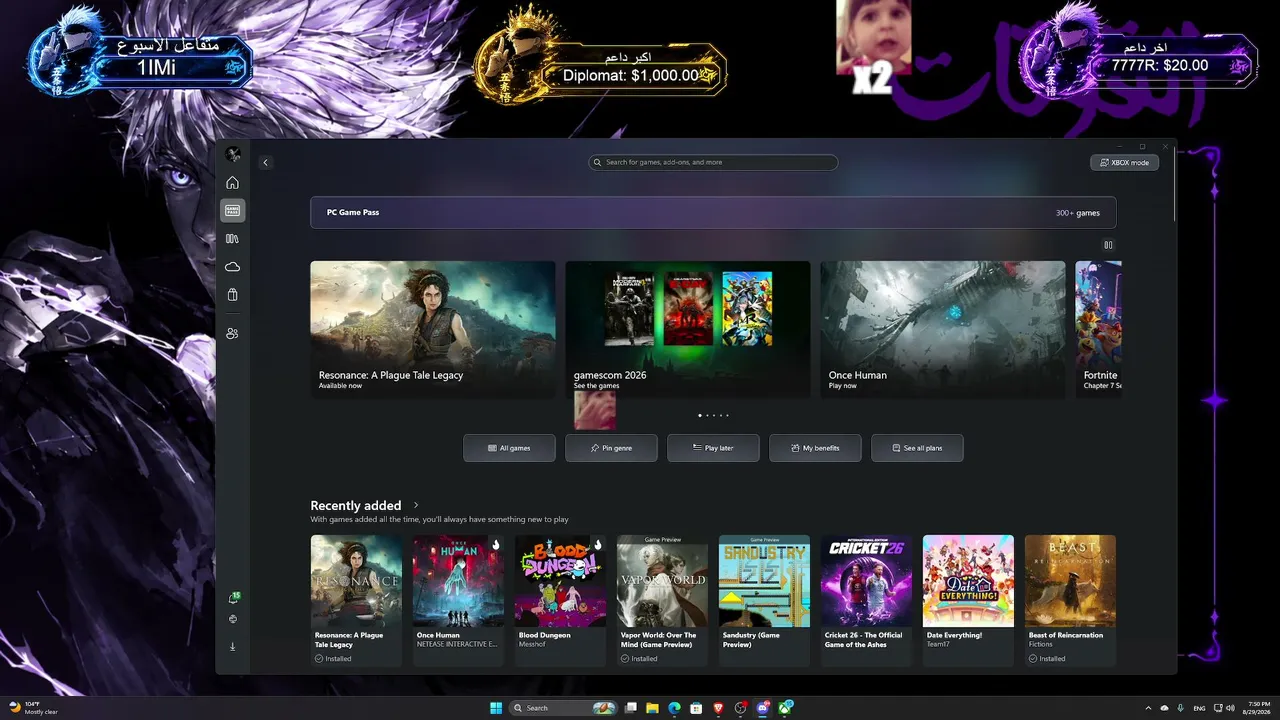Switch the ENG input language indicator
1280x720 pixels.
tap(1199, 708)
